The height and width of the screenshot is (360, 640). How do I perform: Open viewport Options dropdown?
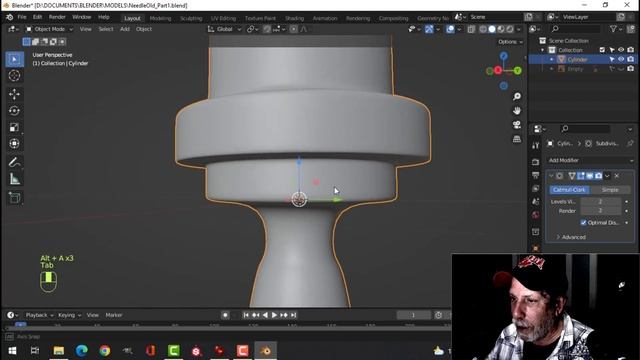tap(510, 42)
